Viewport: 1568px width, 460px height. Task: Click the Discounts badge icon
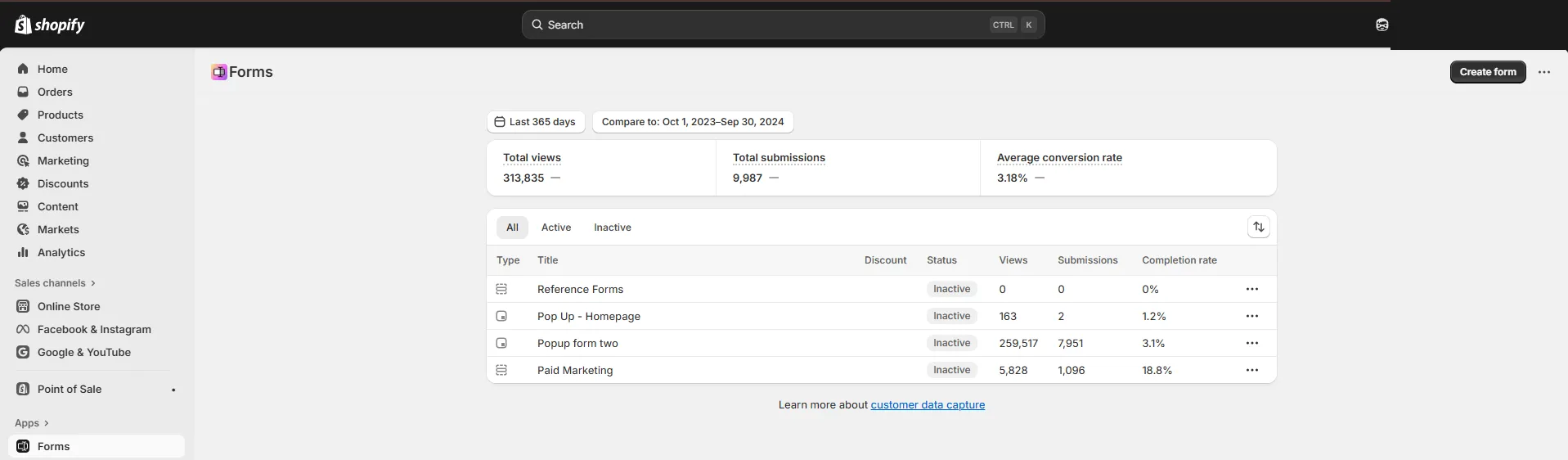[x=23, y=183]
